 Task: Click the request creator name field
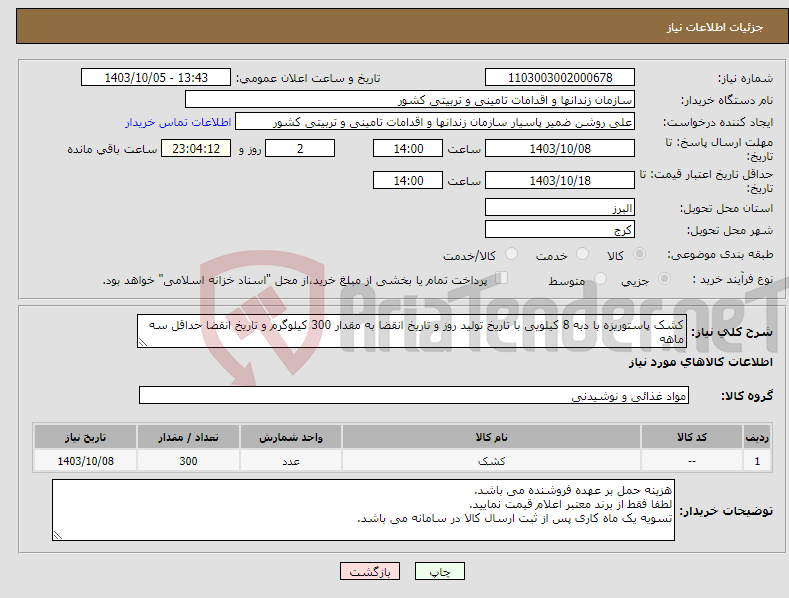pos(435,122)
